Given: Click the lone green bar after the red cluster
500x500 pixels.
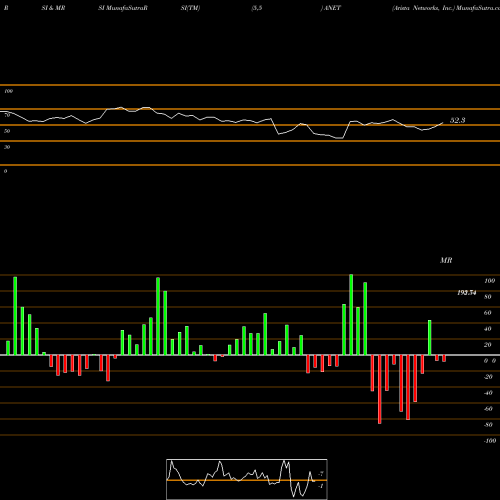Looking at the screenshot, I should 430,338.
